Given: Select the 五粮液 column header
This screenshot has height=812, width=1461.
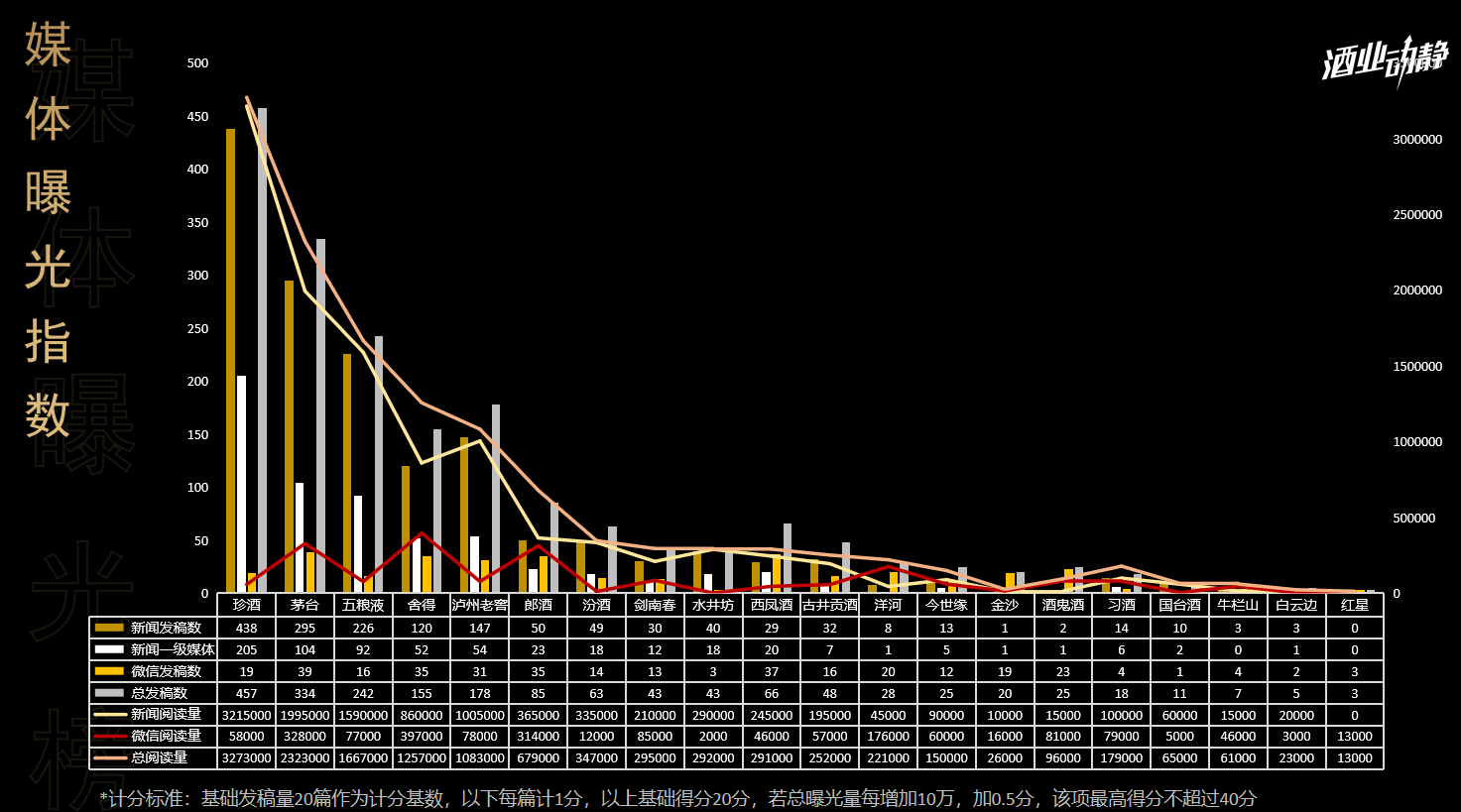Looking at the screenshot, I should click(x=363, y=605).
